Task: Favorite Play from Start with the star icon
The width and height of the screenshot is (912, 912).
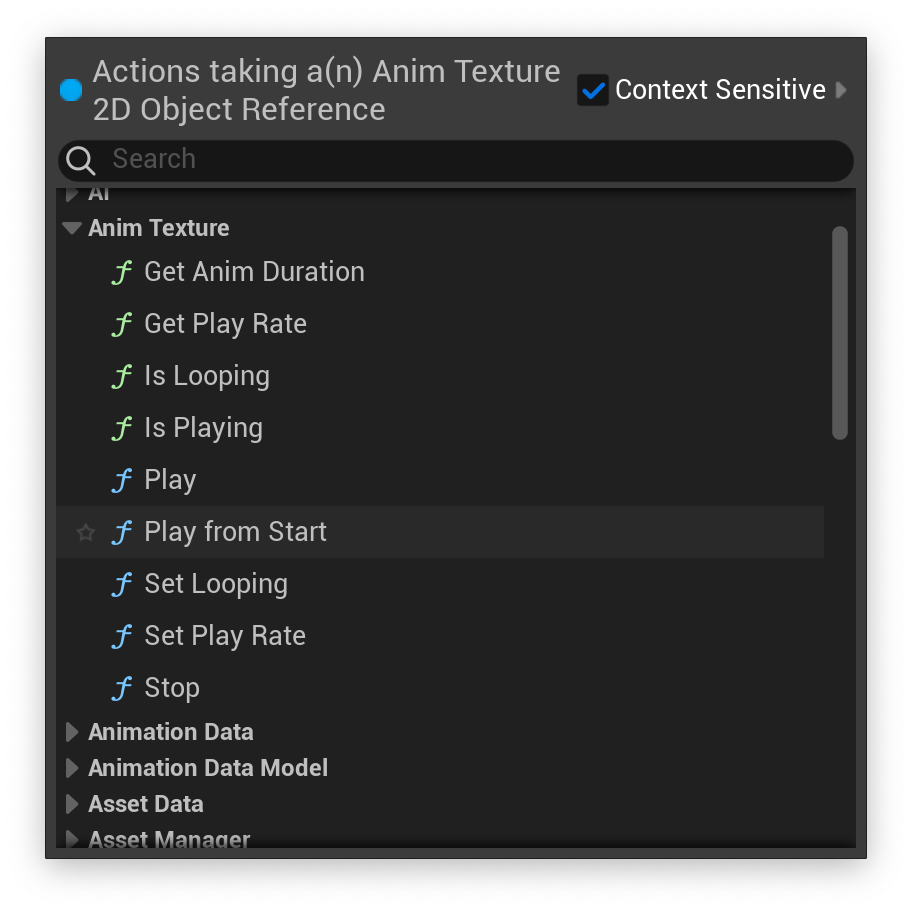Action: pos(86,532)
